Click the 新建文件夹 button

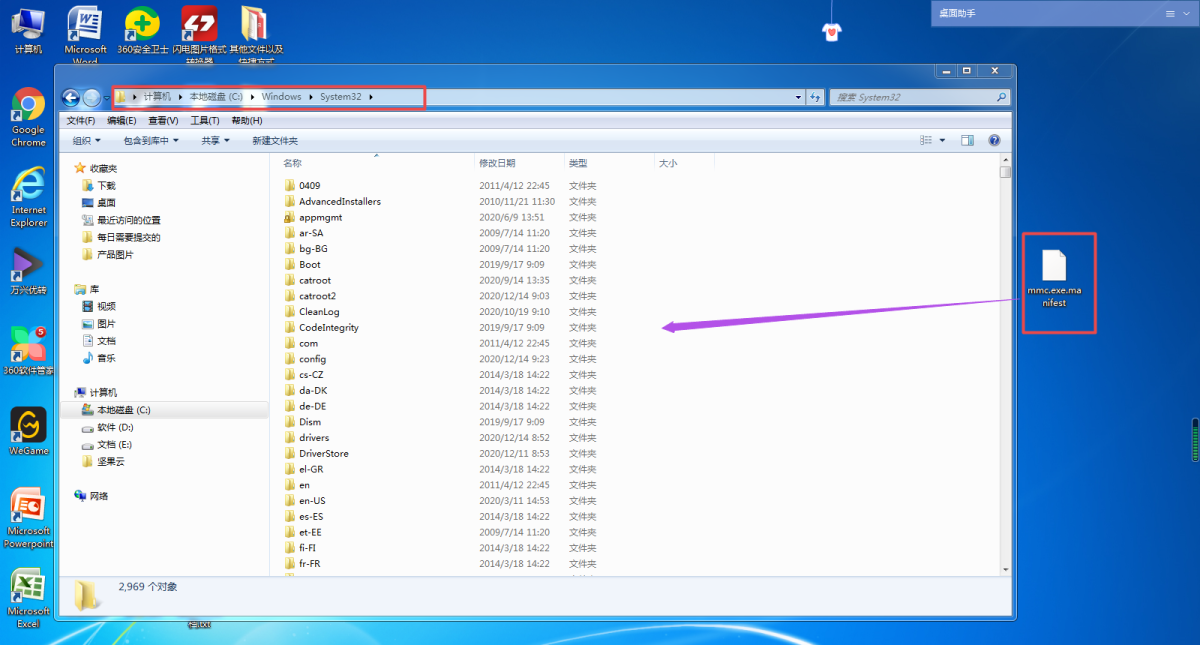(274, 141)
